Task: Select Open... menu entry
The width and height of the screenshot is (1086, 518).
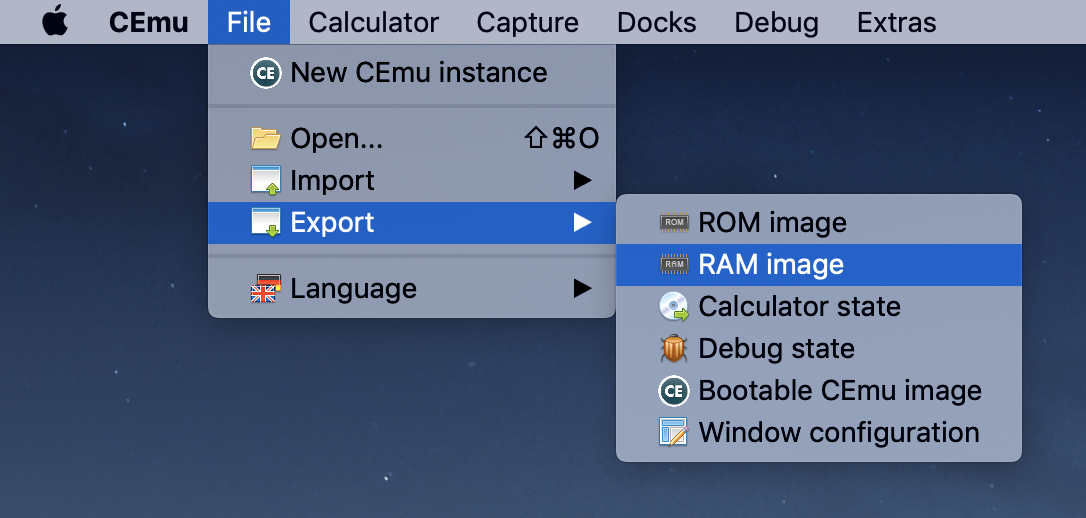Action: pos(411,139)
